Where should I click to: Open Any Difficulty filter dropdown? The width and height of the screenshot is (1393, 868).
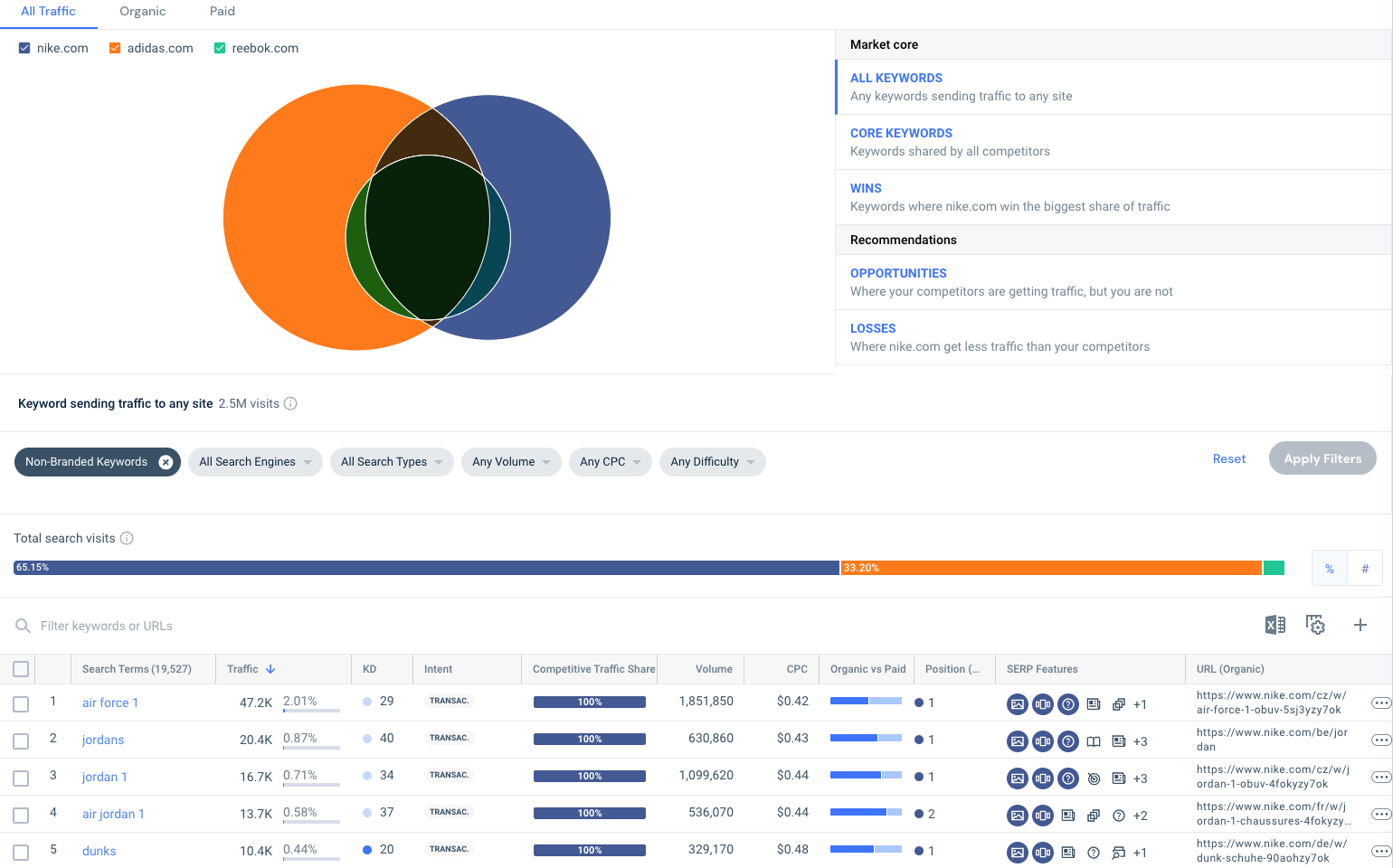click(x=713, y=462)
